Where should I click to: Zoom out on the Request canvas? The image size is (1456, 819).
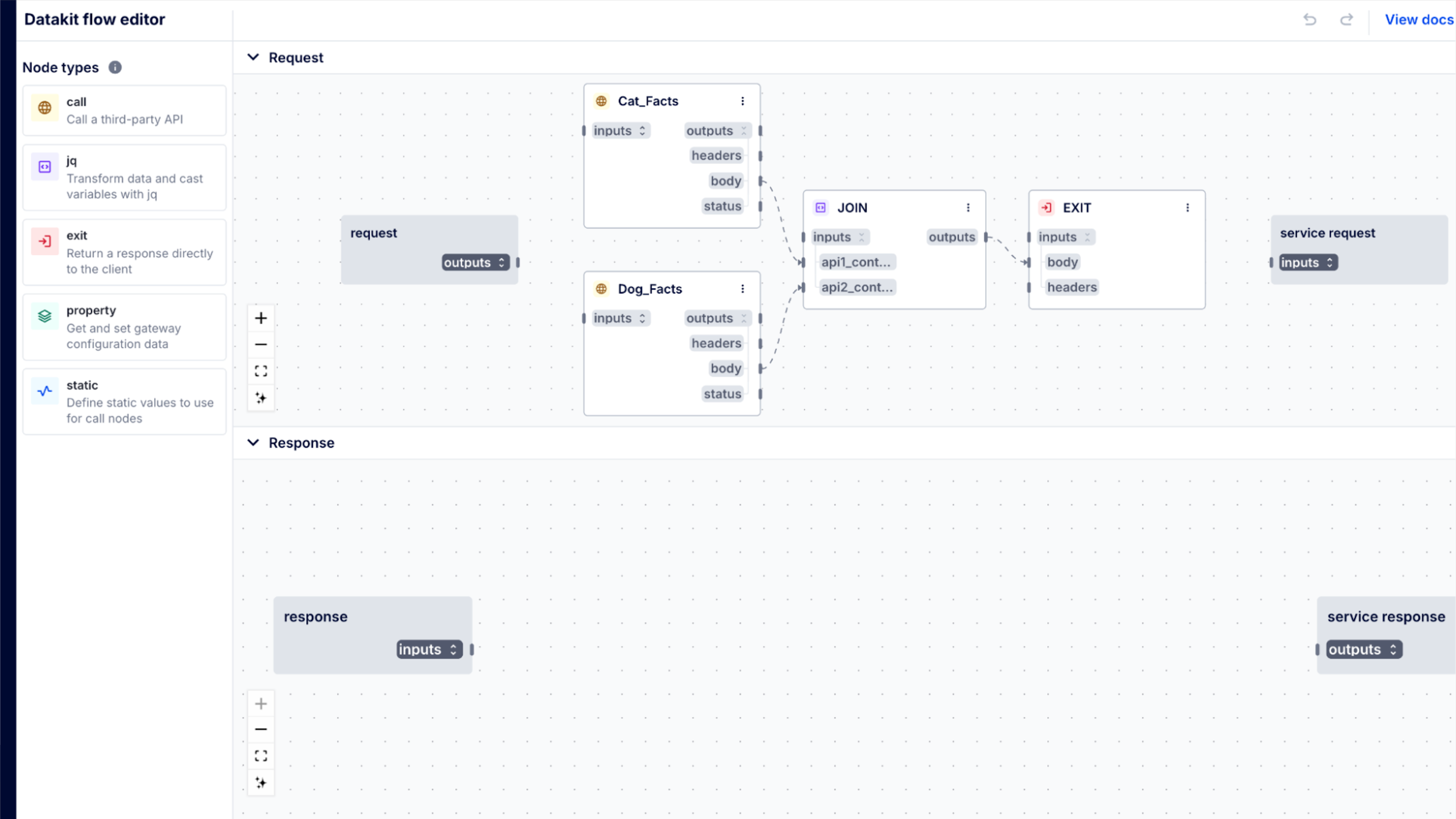coord(261,345)
